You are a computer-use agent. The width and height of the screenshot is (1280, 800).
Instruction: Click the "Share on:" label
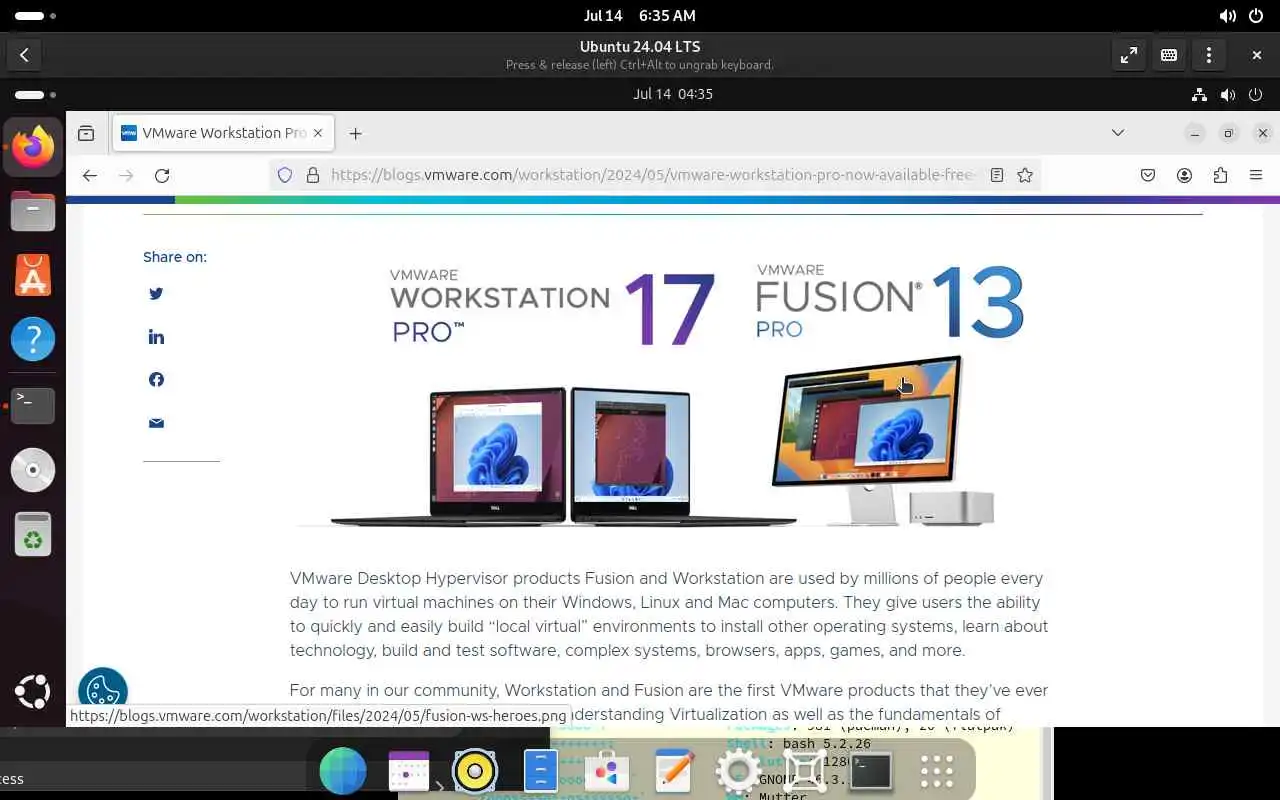pos(175,257)
